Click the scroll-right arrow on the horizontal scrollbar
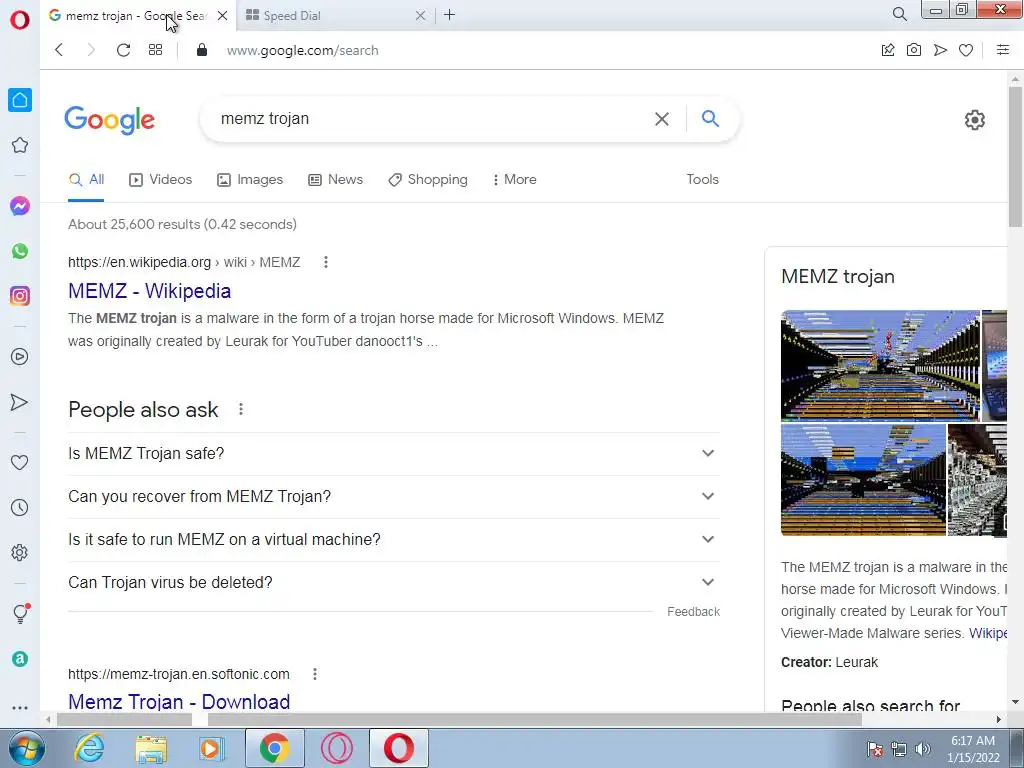 pos(999,720)
